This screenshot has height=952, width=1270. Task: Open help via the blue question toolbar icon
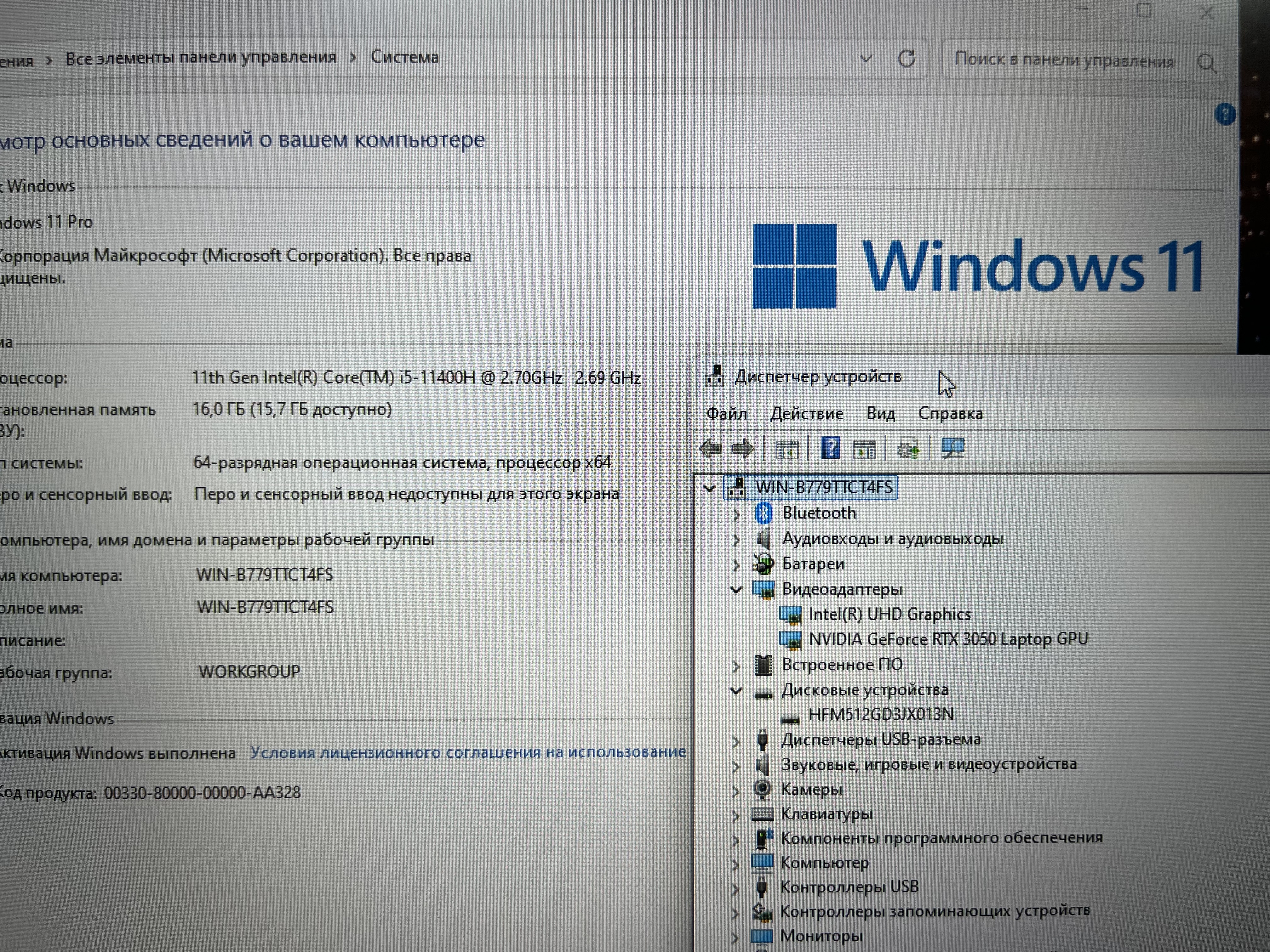pyautogui.click(x=831, y=448)
